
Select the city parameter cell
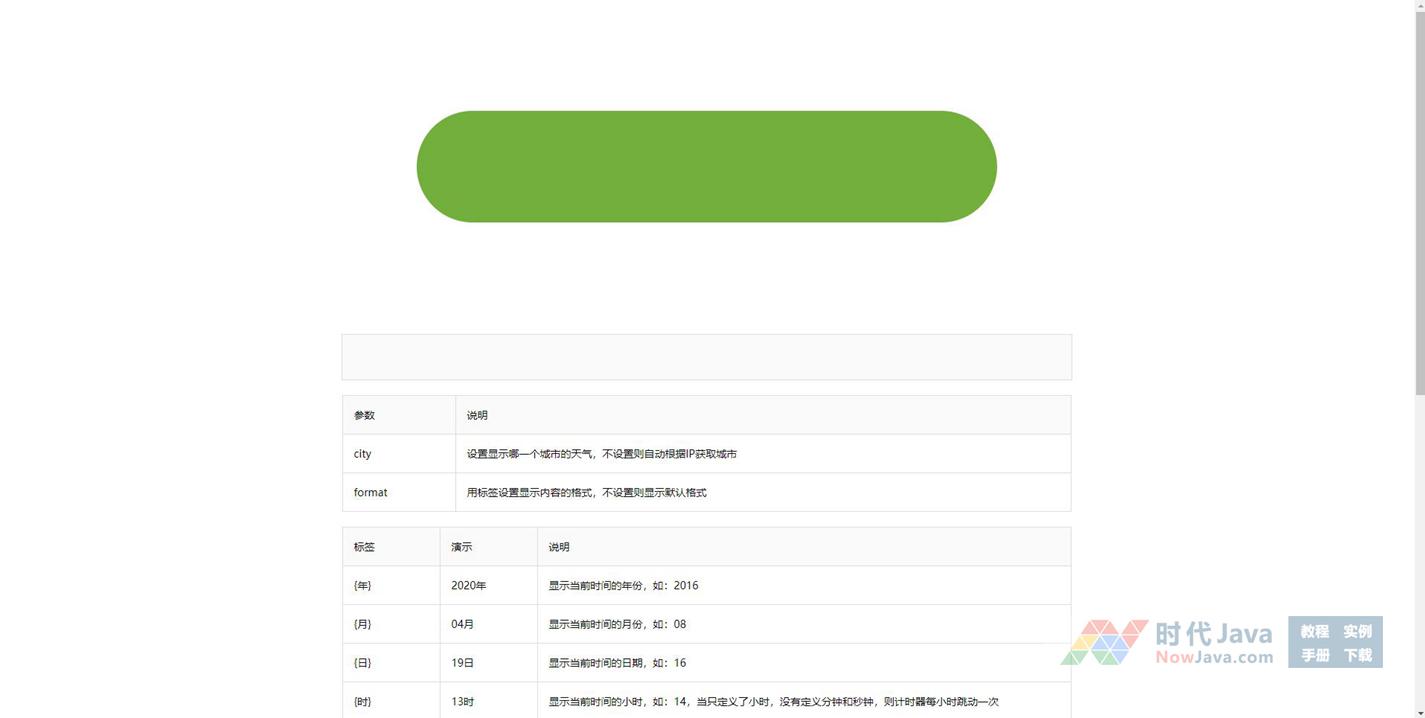(363, 454)
